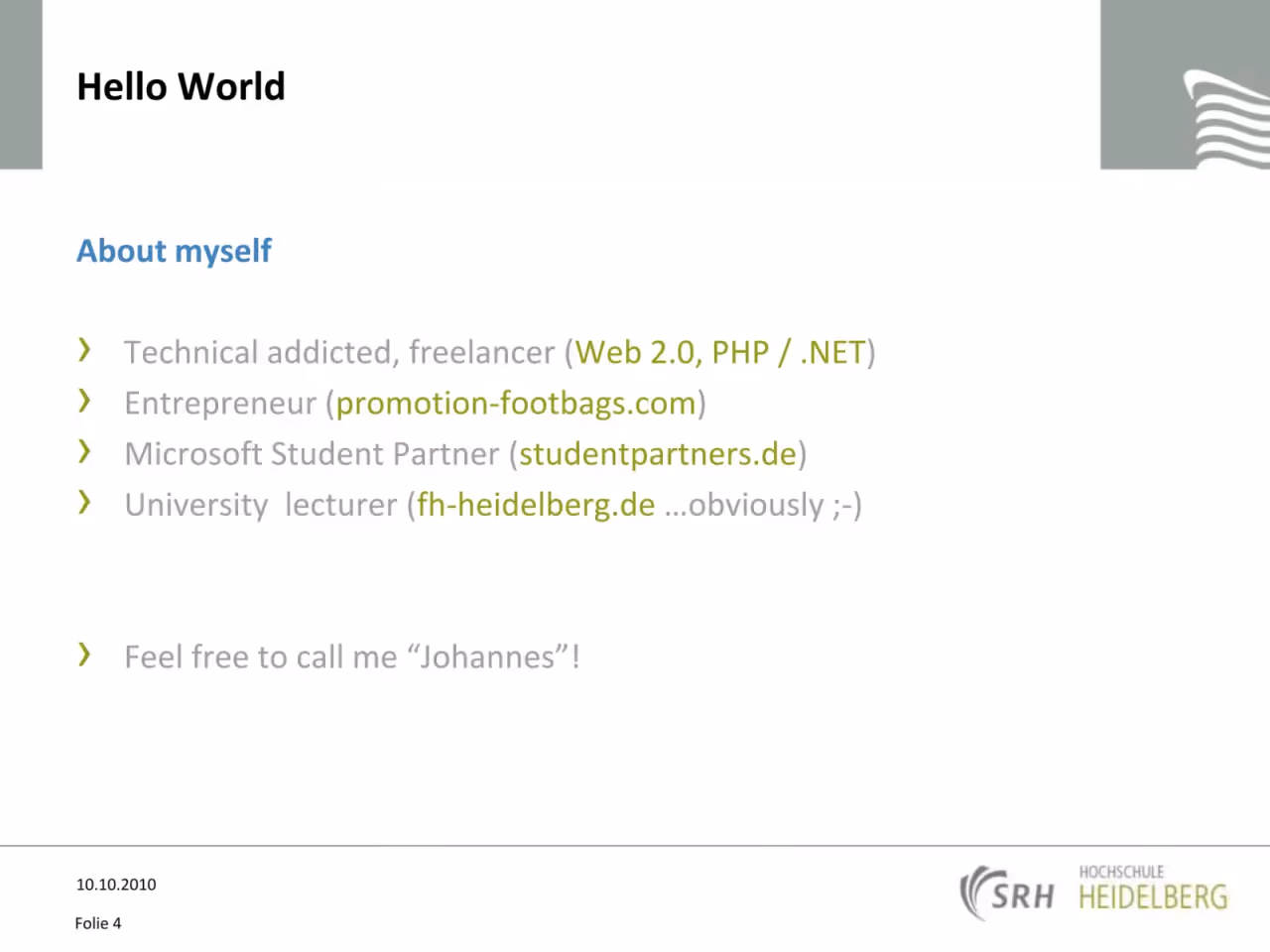1270x952 pixels.
Task: Click the Web 2.0, PHP / .NET text
Action: point(721,352)
